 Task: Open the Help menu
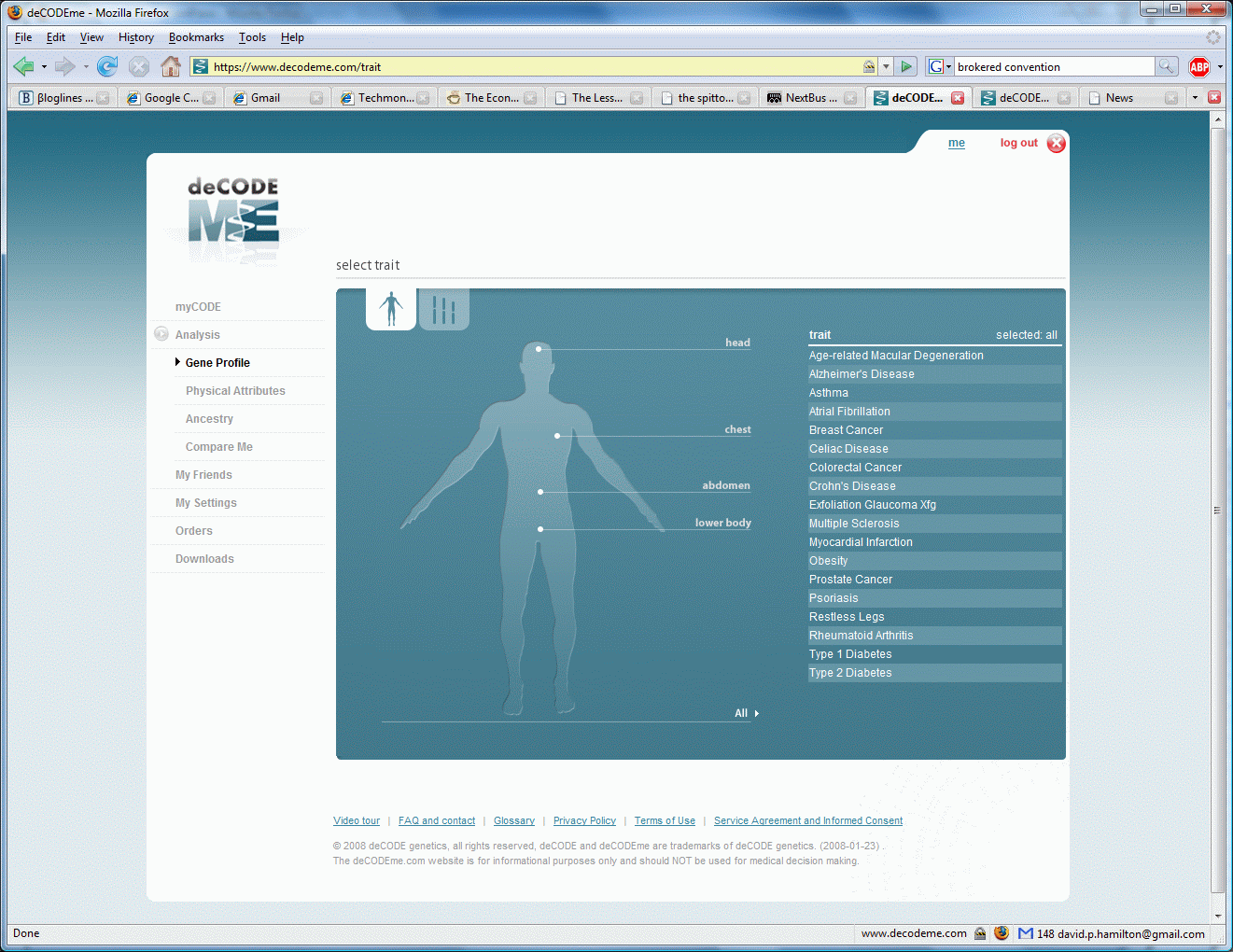point(292,37)
